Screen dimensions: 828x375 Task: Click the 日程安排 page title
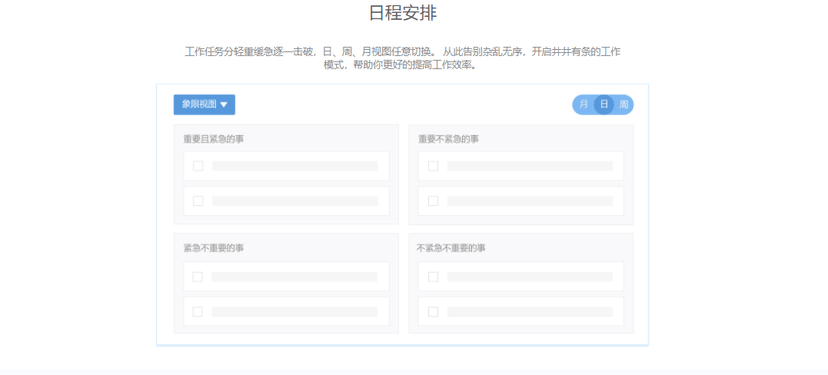coord(403,13)
